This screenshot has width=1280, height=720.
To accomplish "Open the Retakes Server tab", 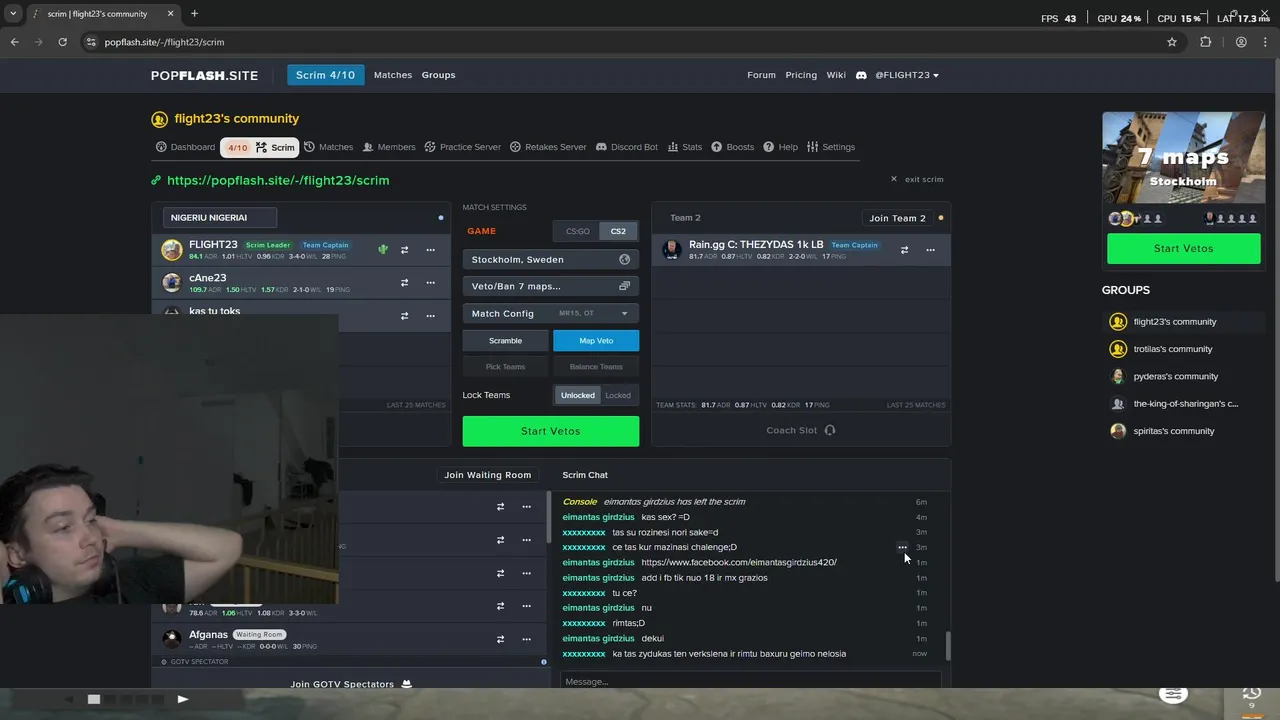I will 548,147.
